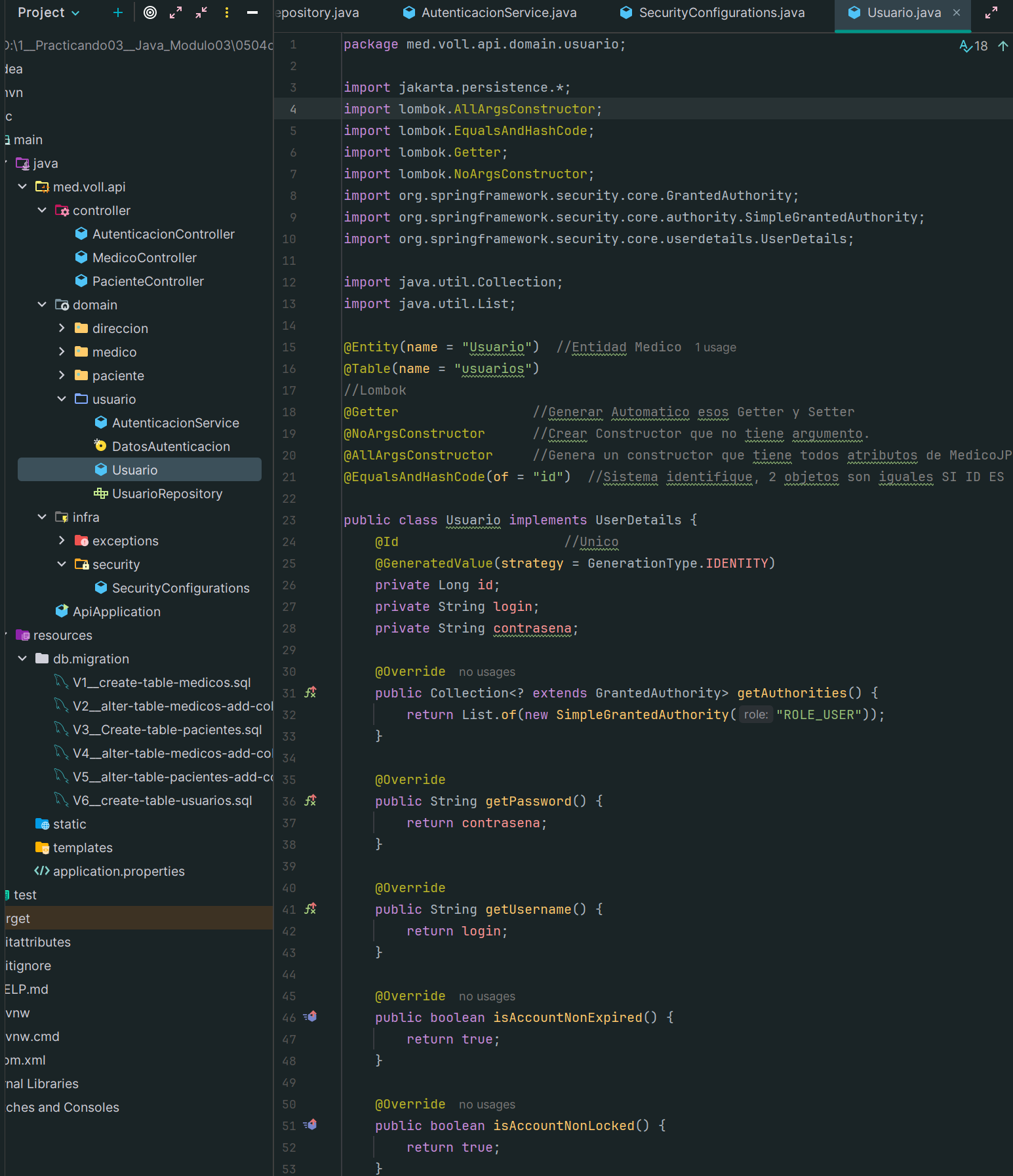The image size is (1013, 1176).
Task: Click the "ROLE_USER" string literal
Action: pos(819,715)
